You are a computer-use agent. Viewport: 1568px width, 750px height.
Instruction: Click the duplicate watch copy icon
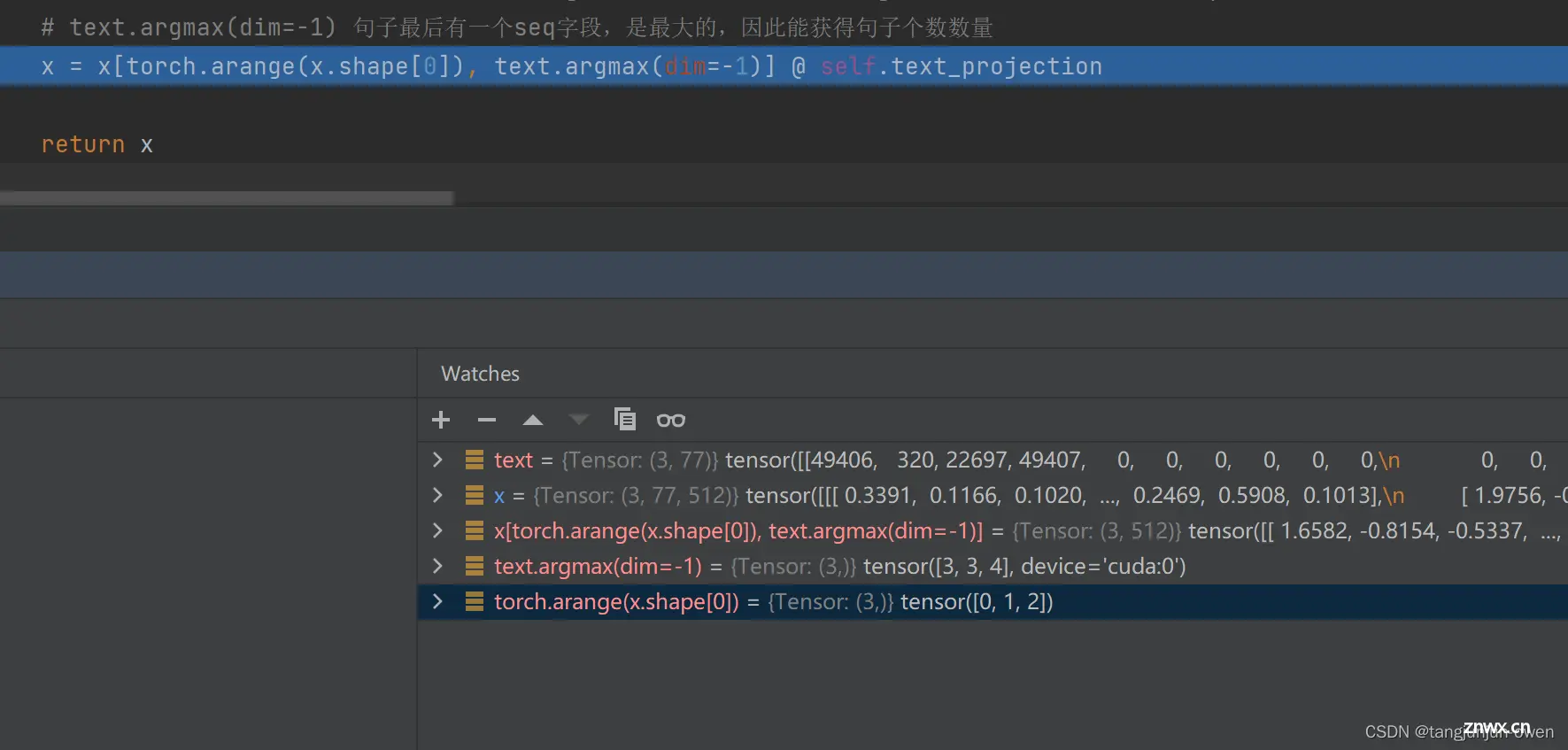click(x=625, y=419)
